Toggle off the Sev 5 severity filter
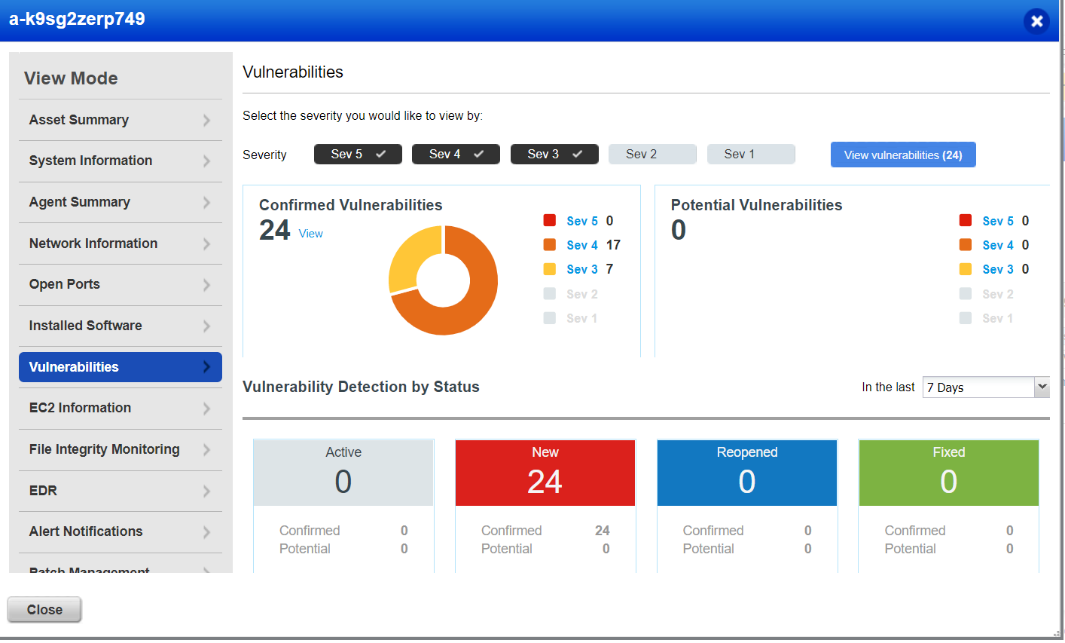The width and height of the screenshot is (1065, 643). (x=357, y=153)
